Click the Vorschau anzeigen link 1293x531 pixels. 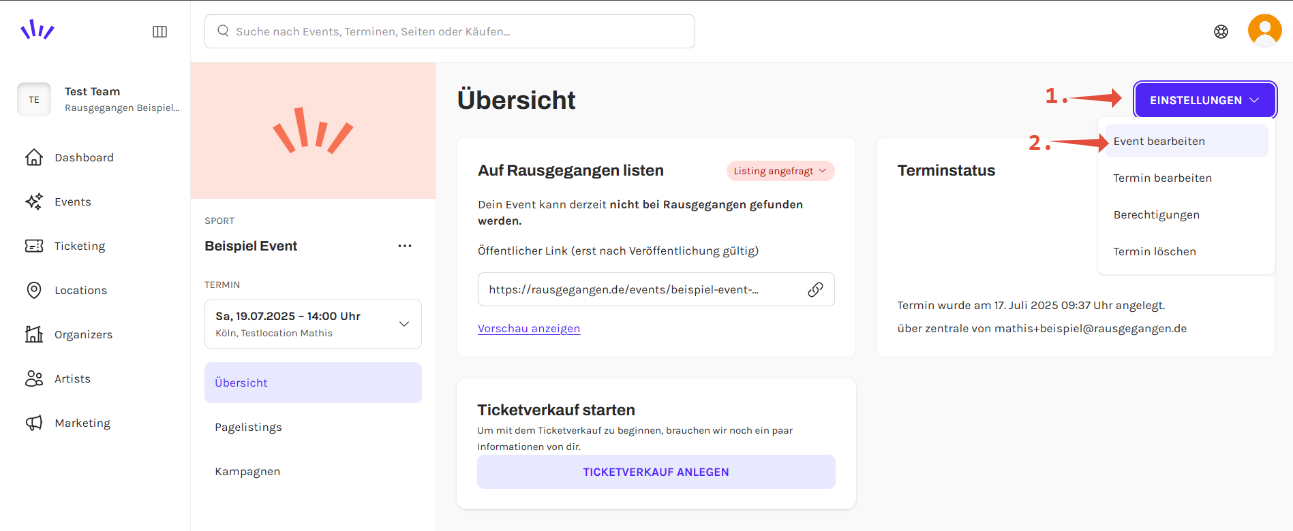click(529, 328)
